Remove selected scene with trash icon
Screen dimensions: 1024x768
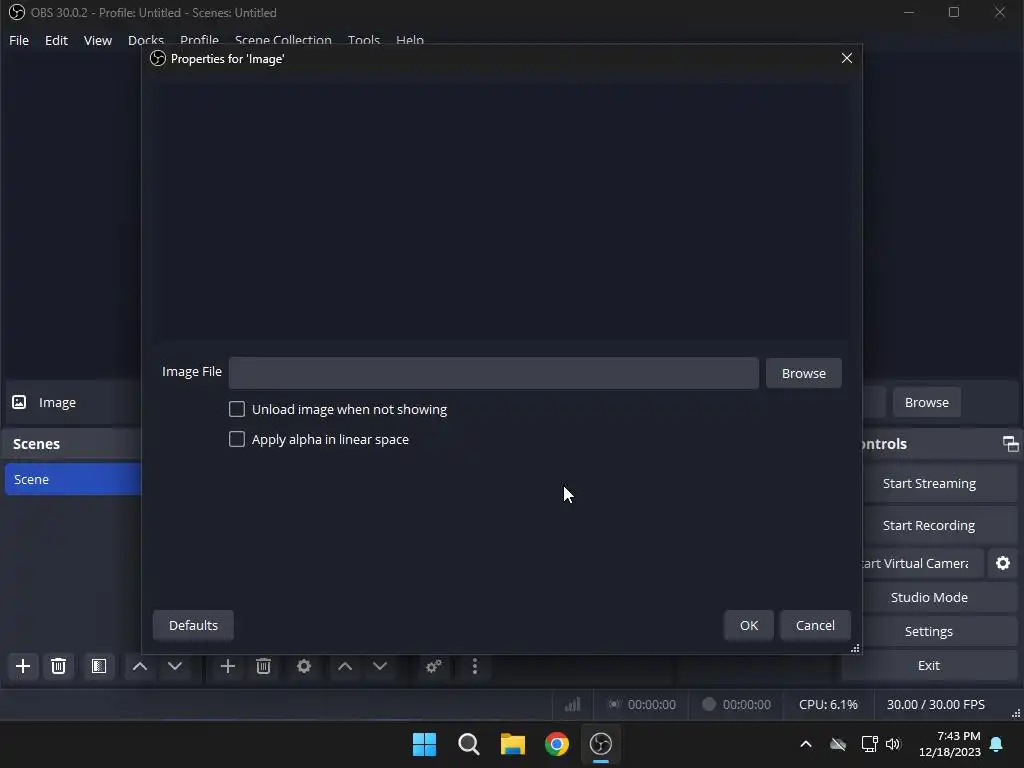58,666
